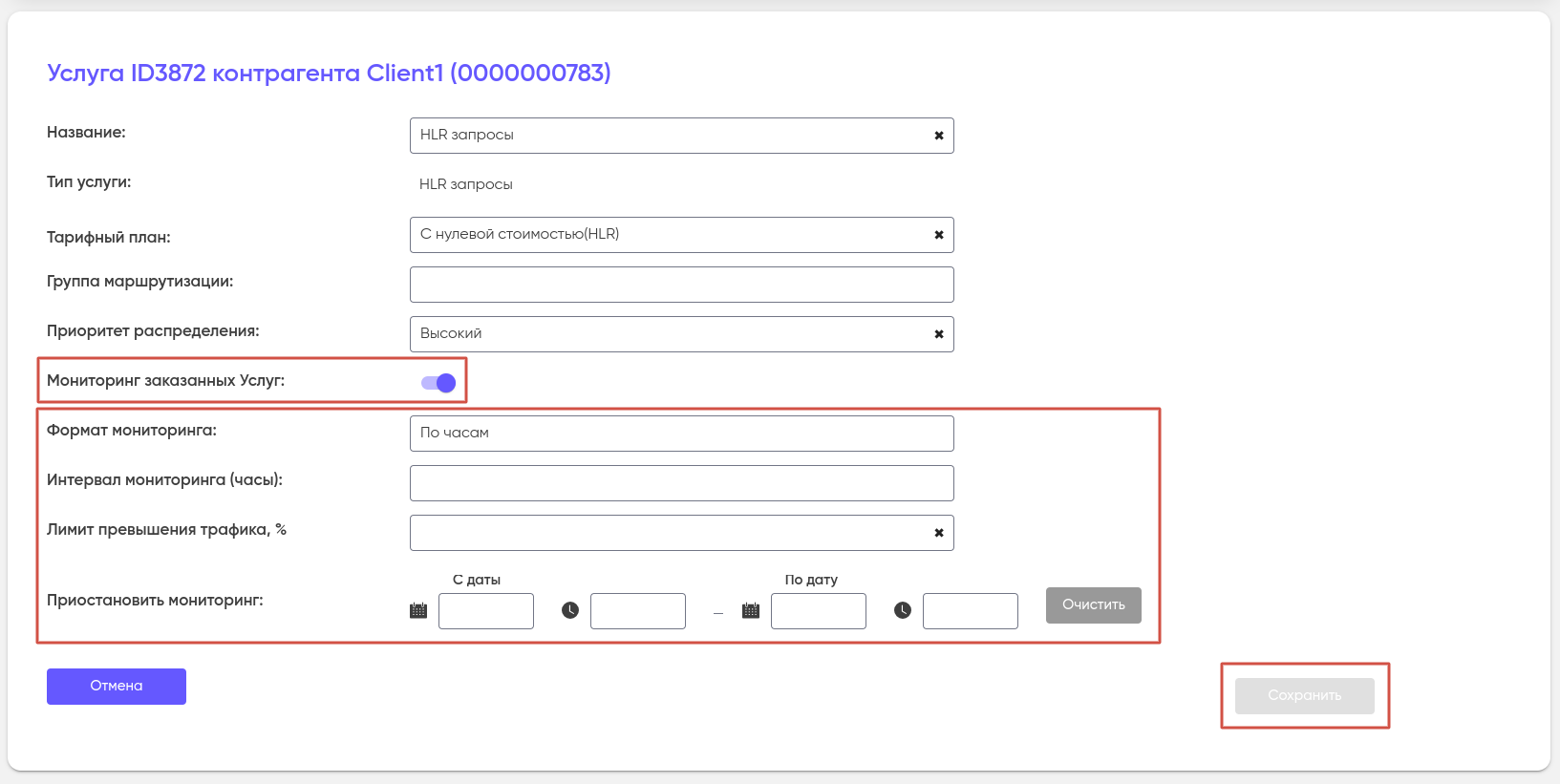Focus the С даты date input

(486, 611)
